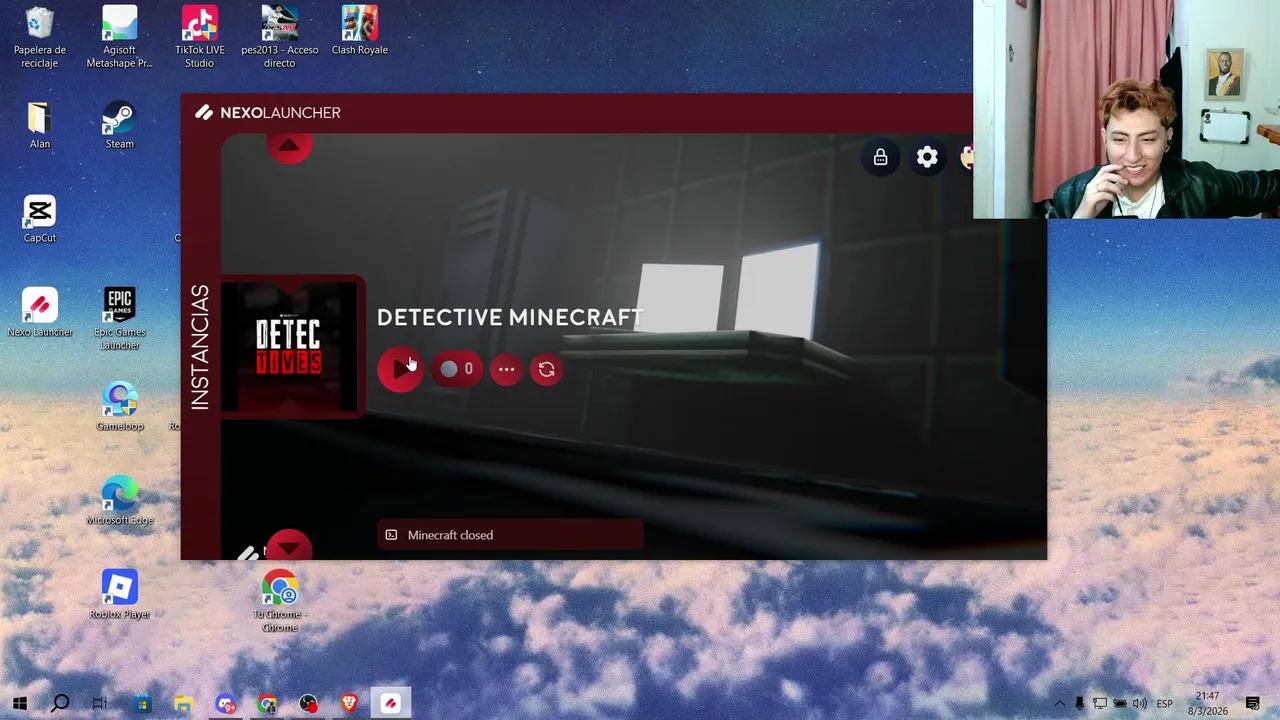This screenshot has width=1280, height=720.
Task: Click the battery tray icon
Action: [x=1120, y=703]
